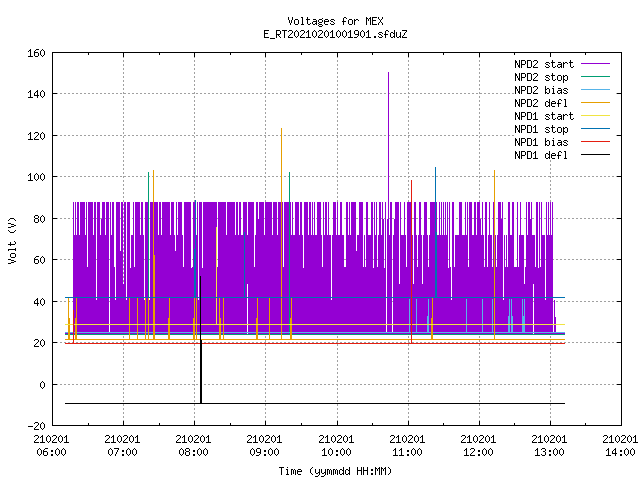Click the 'NPD2 bias' legend label

tap(541, 90)
